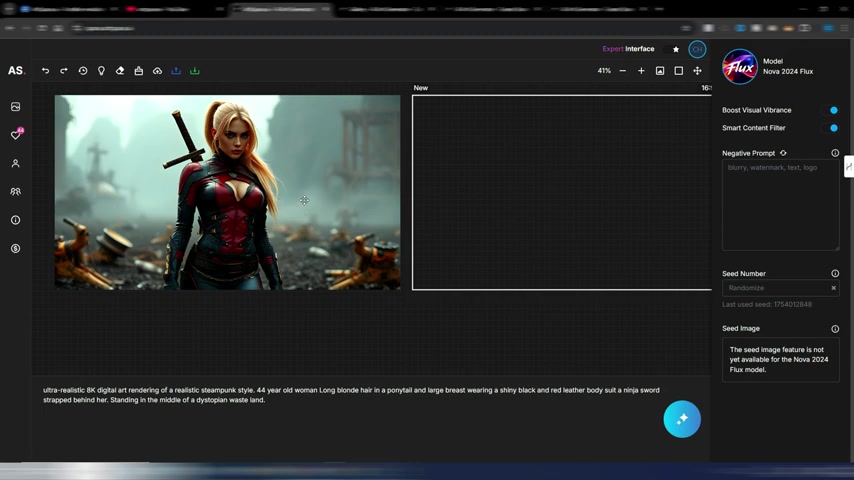Screen dimensions: 854x480
Task: Click the lightbulb ideas icon
Action: tap(101, 71)
